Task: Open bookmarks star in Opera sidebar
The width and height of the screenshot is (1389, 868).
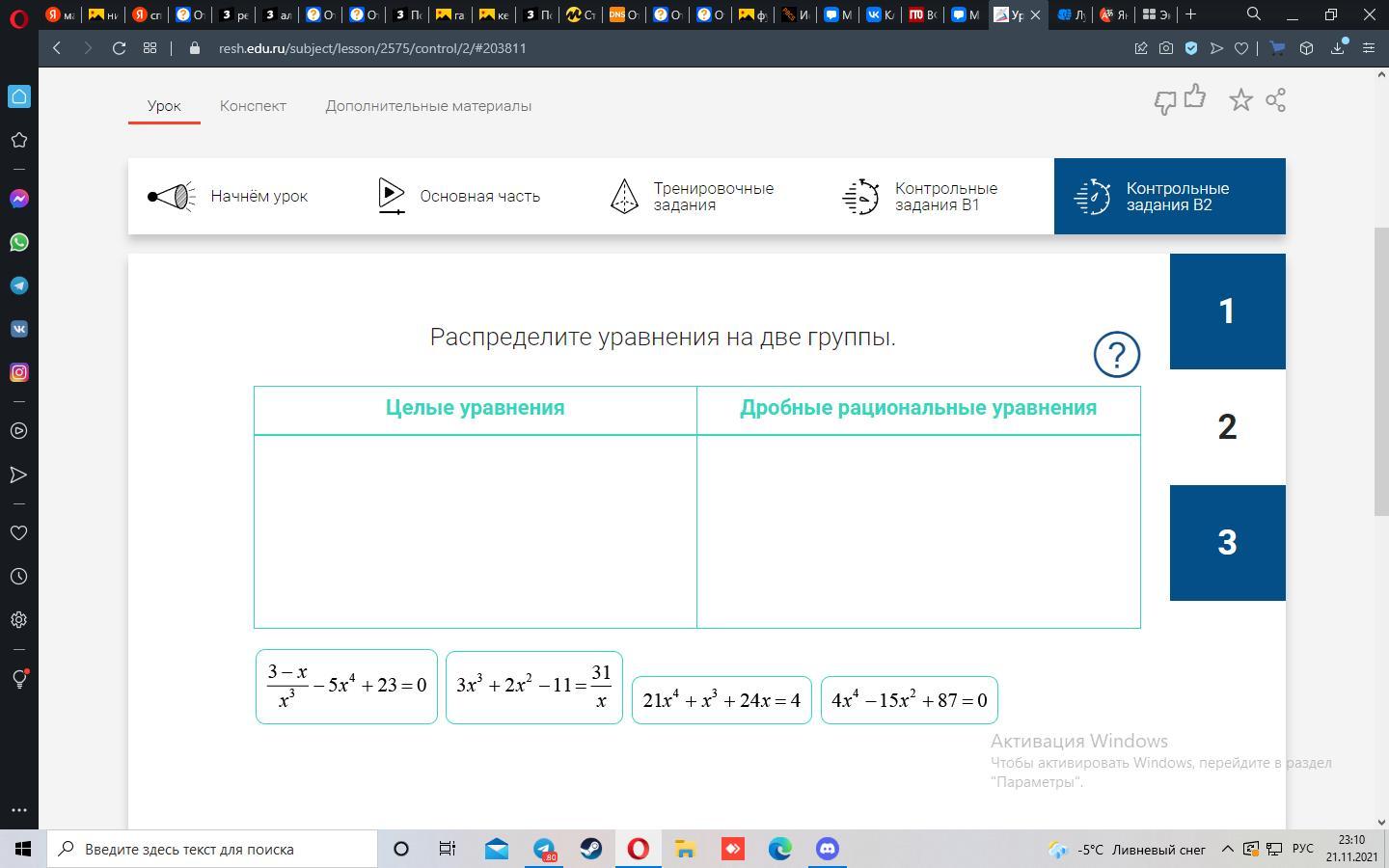Action: (19, 140)
